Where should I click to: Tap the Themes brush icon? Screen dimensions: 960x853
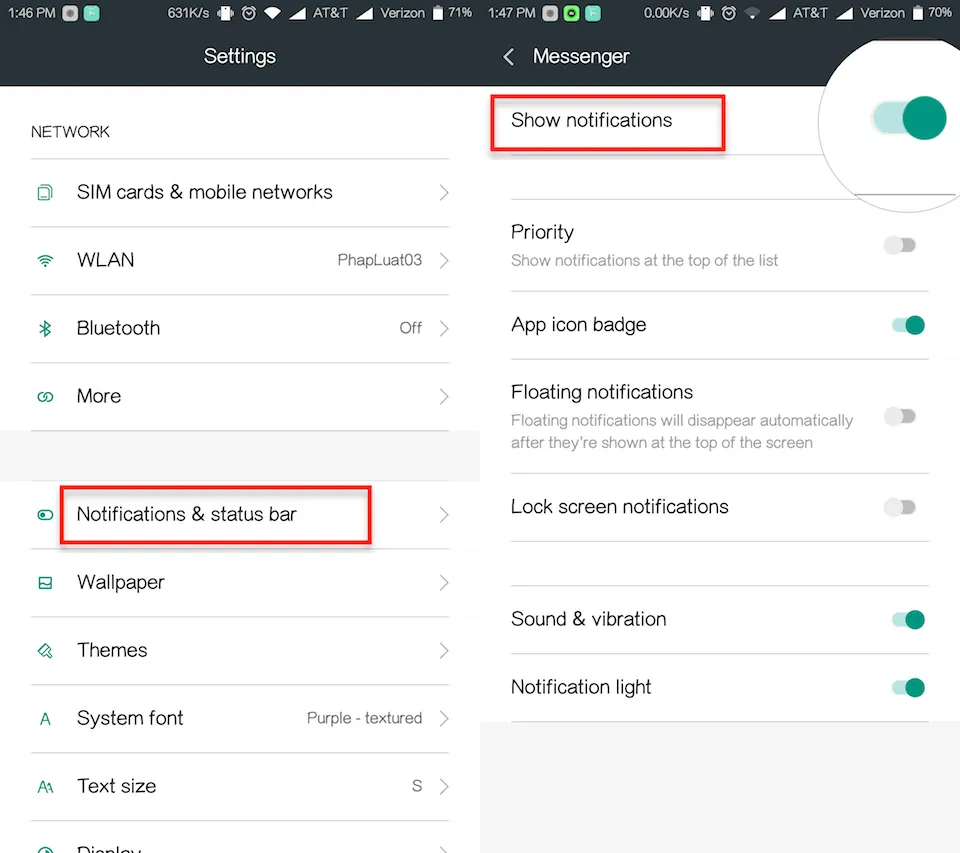45,650
